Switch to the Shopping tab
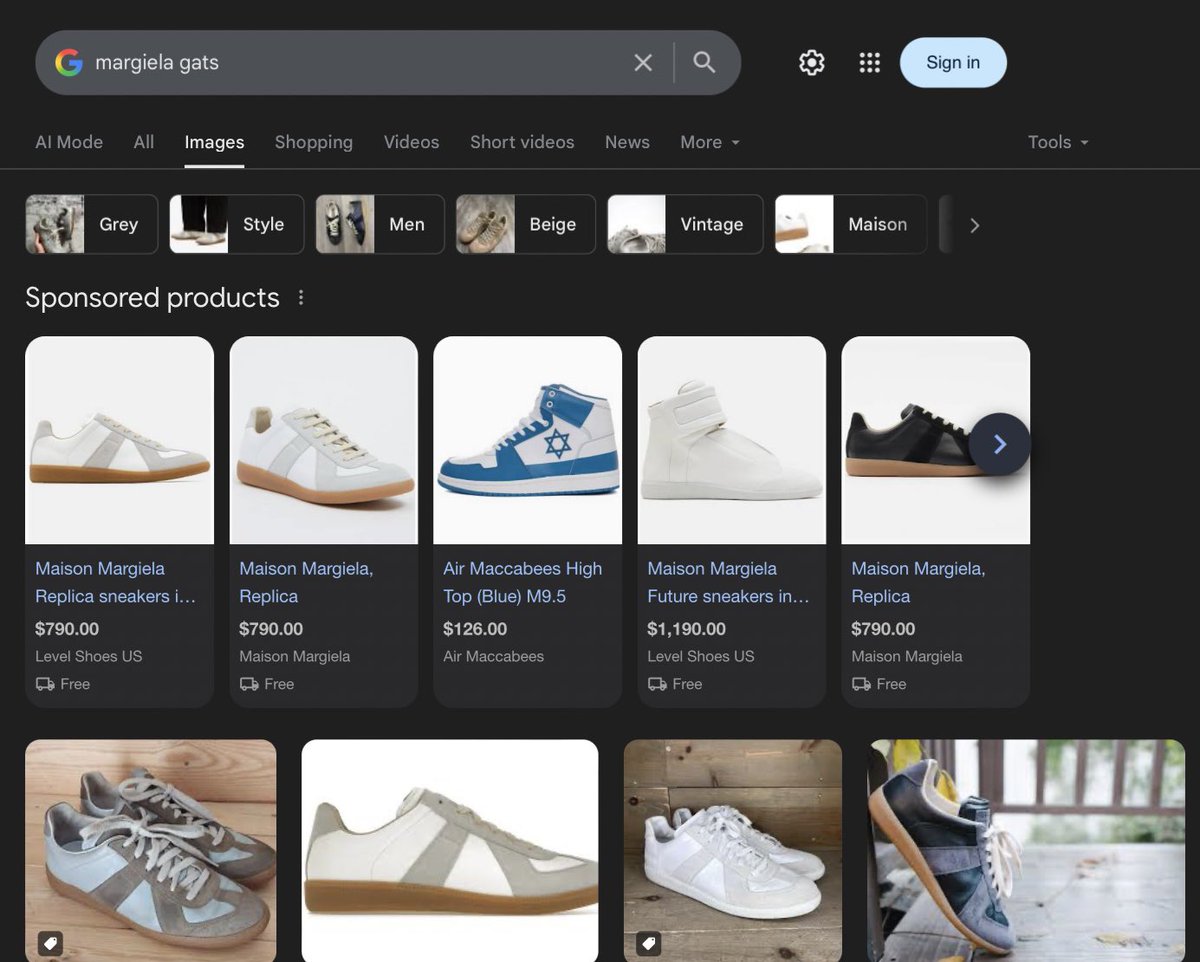 [x=314, y=142]
